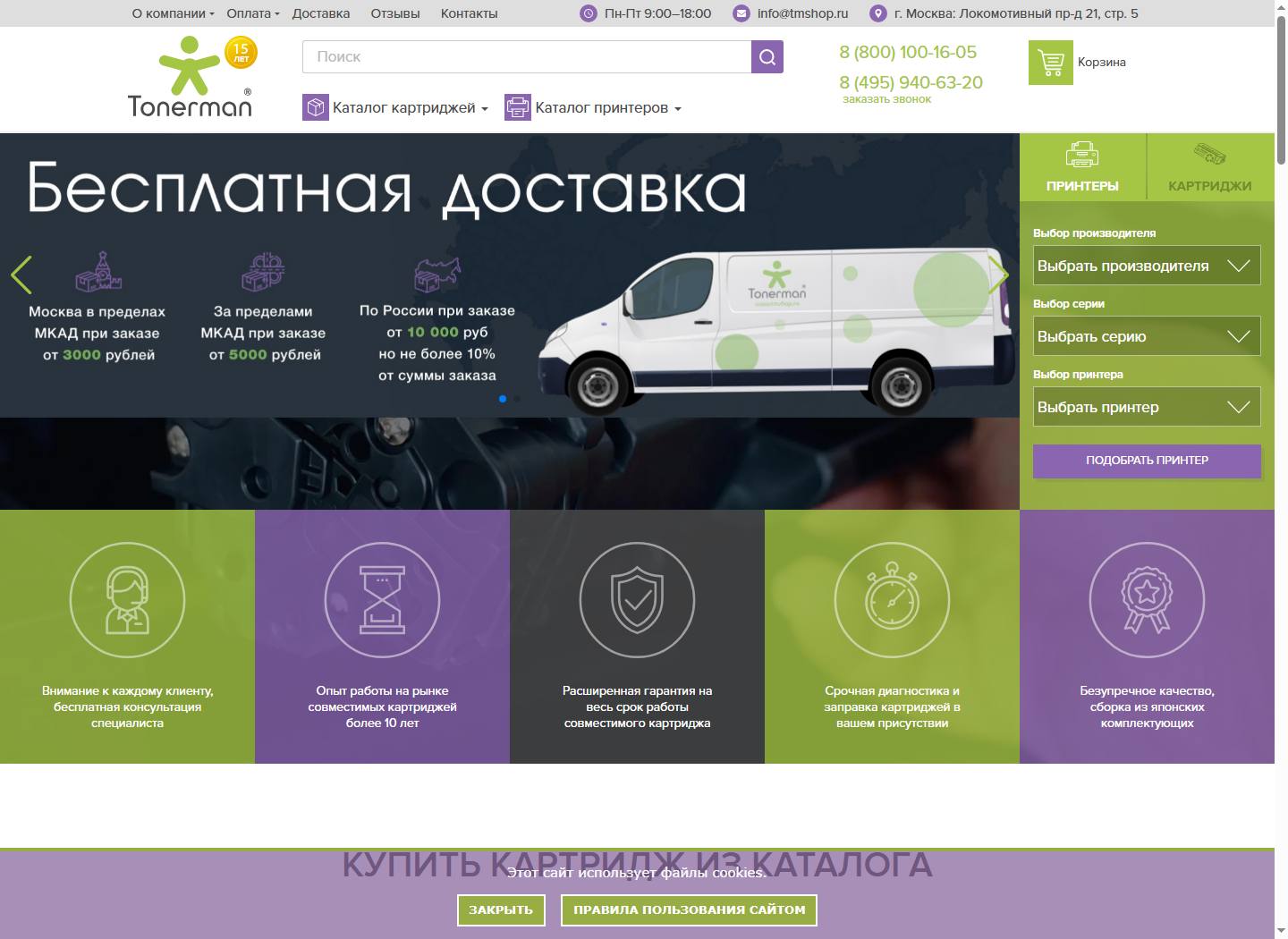Open the Контакты page

pos(470,13)
